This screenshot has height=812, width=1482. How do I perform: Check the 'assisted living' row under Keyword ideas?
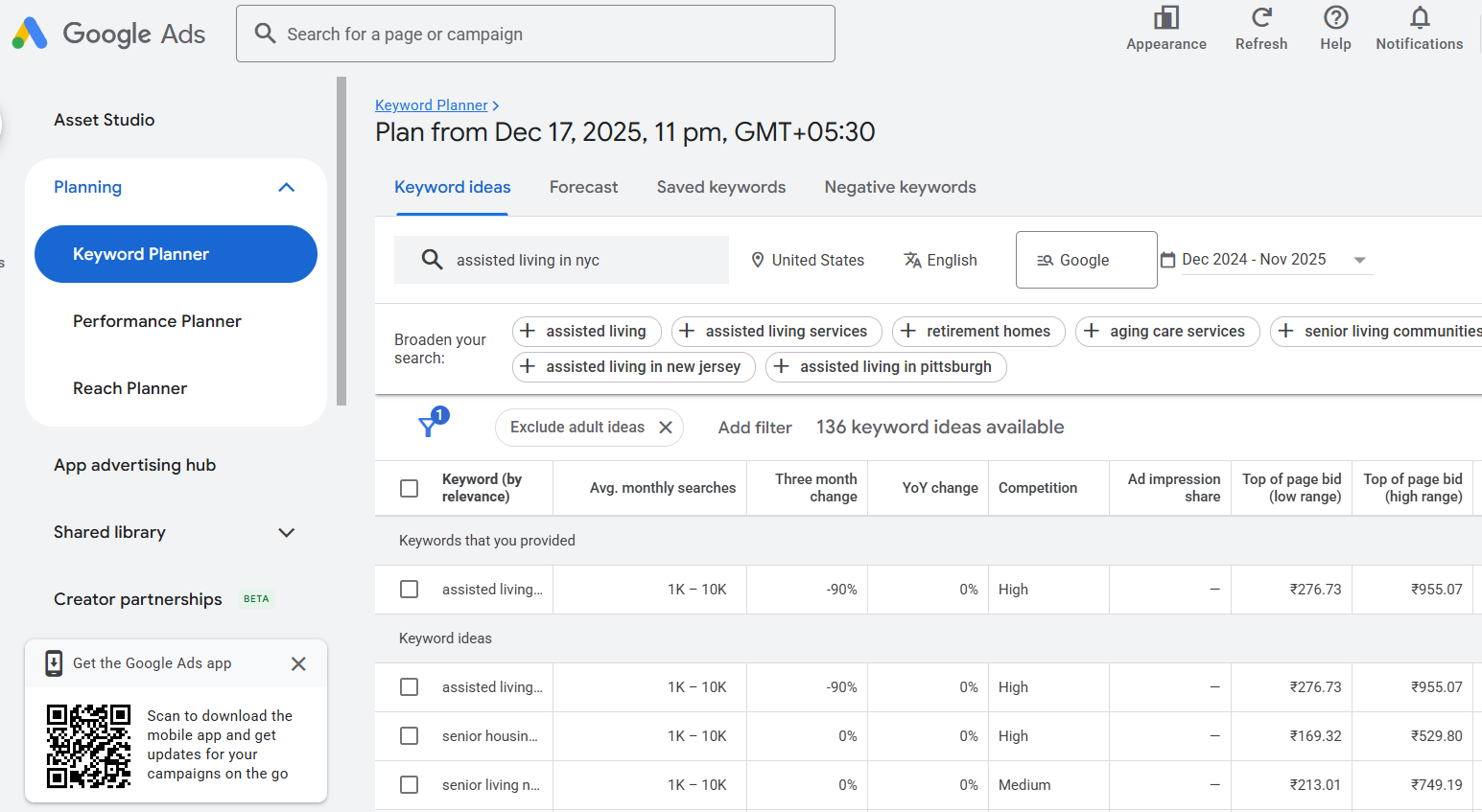pos(410,687)
